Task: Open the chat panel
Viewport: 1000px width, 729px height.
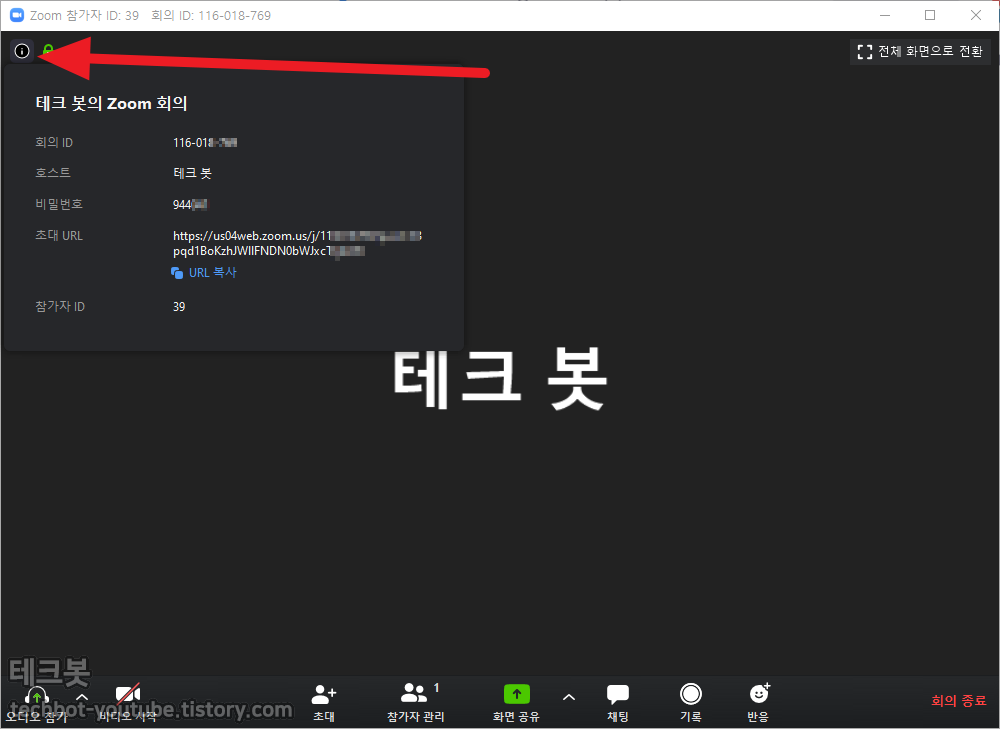Action: point(618,703)
